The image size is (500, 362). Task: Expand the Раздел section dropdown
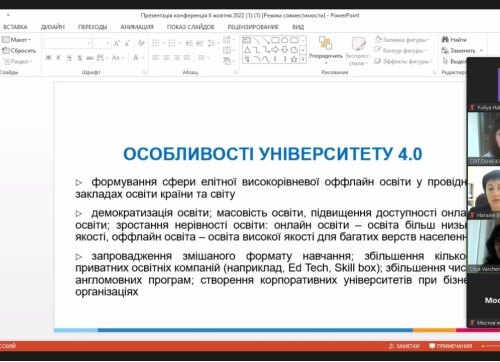tap(17, 62)
